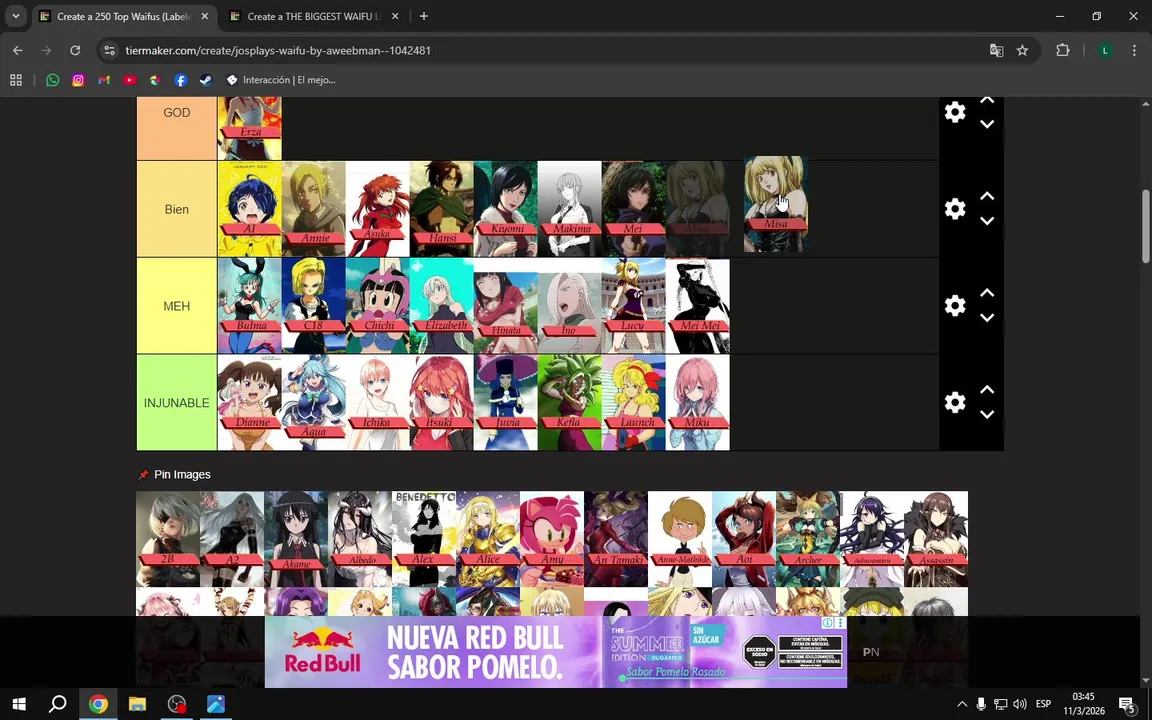Open the ESP language indicator
Image resolution: width=1152 pixels, height=720 pixels.
pyautogui.click(x=1043, y=704)
